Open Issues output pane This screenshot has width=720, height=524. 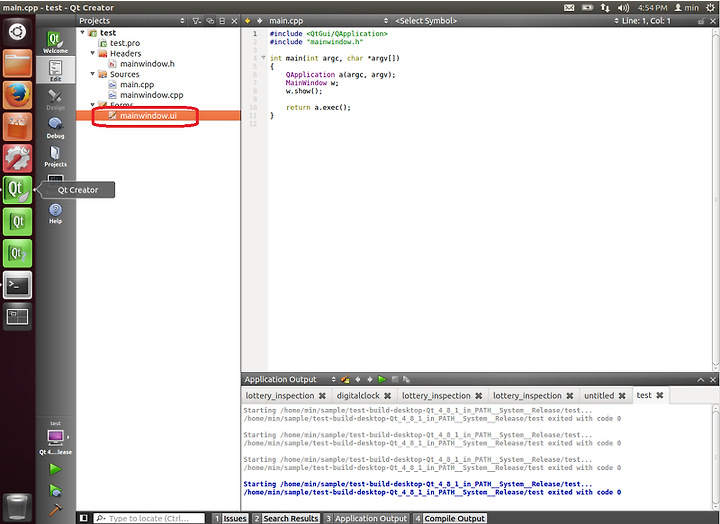tap(231, 518)
